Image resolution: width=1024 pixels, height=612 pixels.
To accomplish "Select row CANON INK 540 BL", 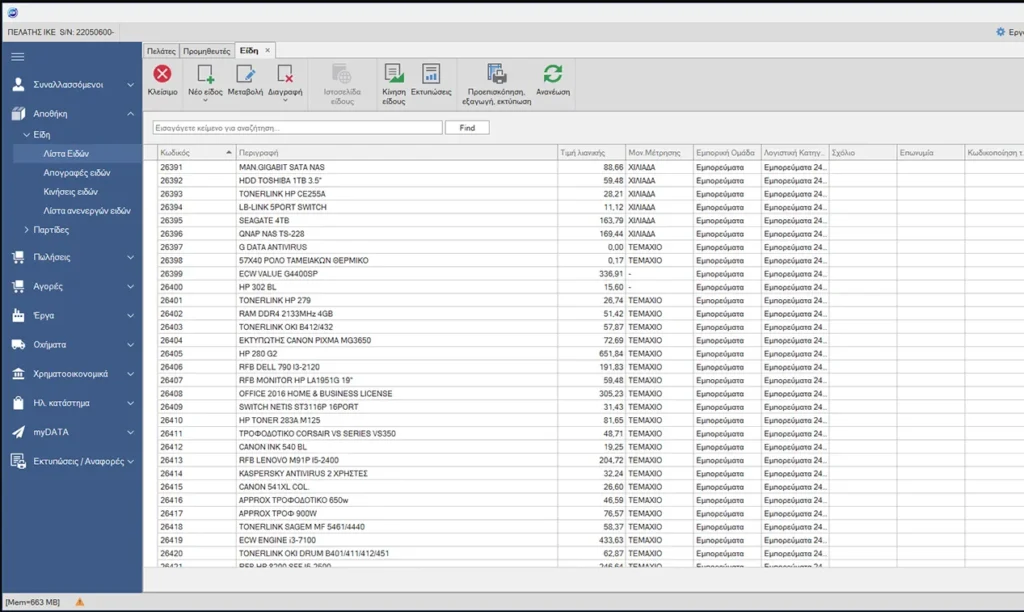I will (584, 447).
